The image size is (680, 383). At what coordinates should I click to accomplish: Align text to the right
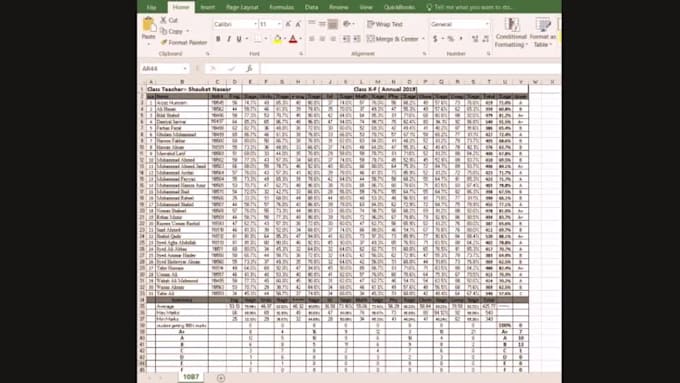(x=333, y=39)
